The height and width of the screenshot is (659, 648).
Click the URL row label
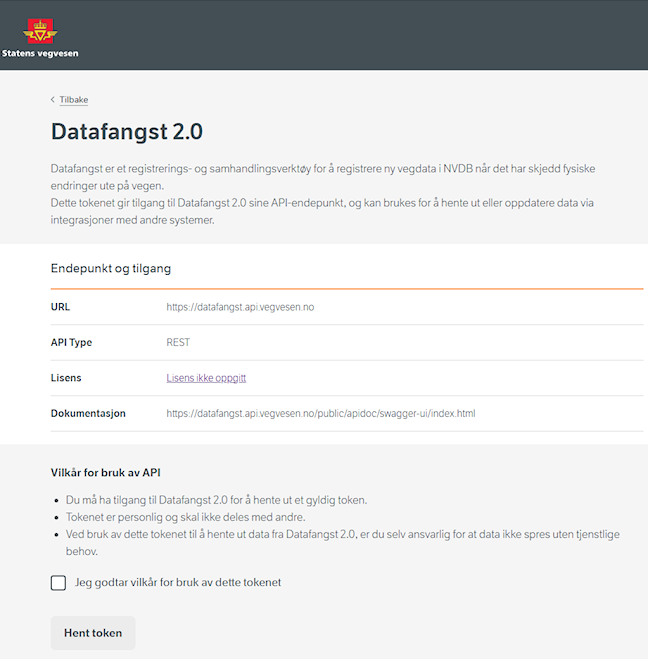tap(61, 307)
